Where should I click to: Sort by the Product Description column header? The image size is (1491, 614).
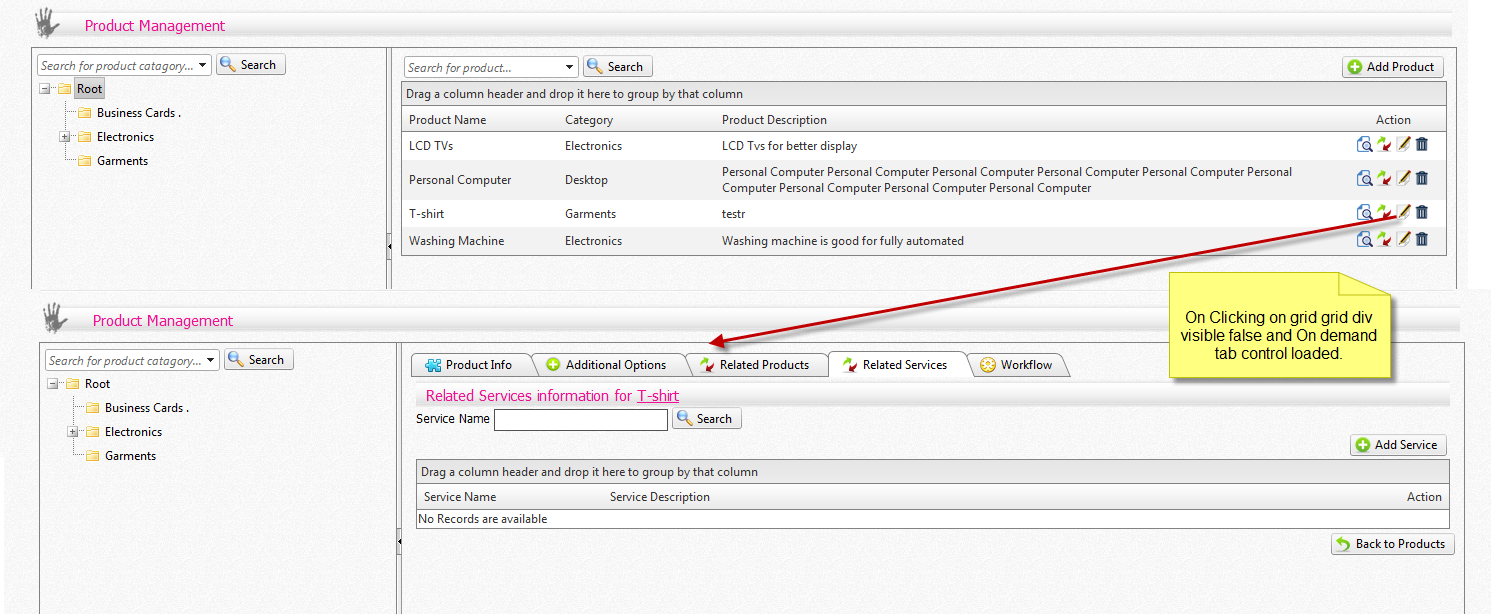pyautogui.click(x=774, y=120)
